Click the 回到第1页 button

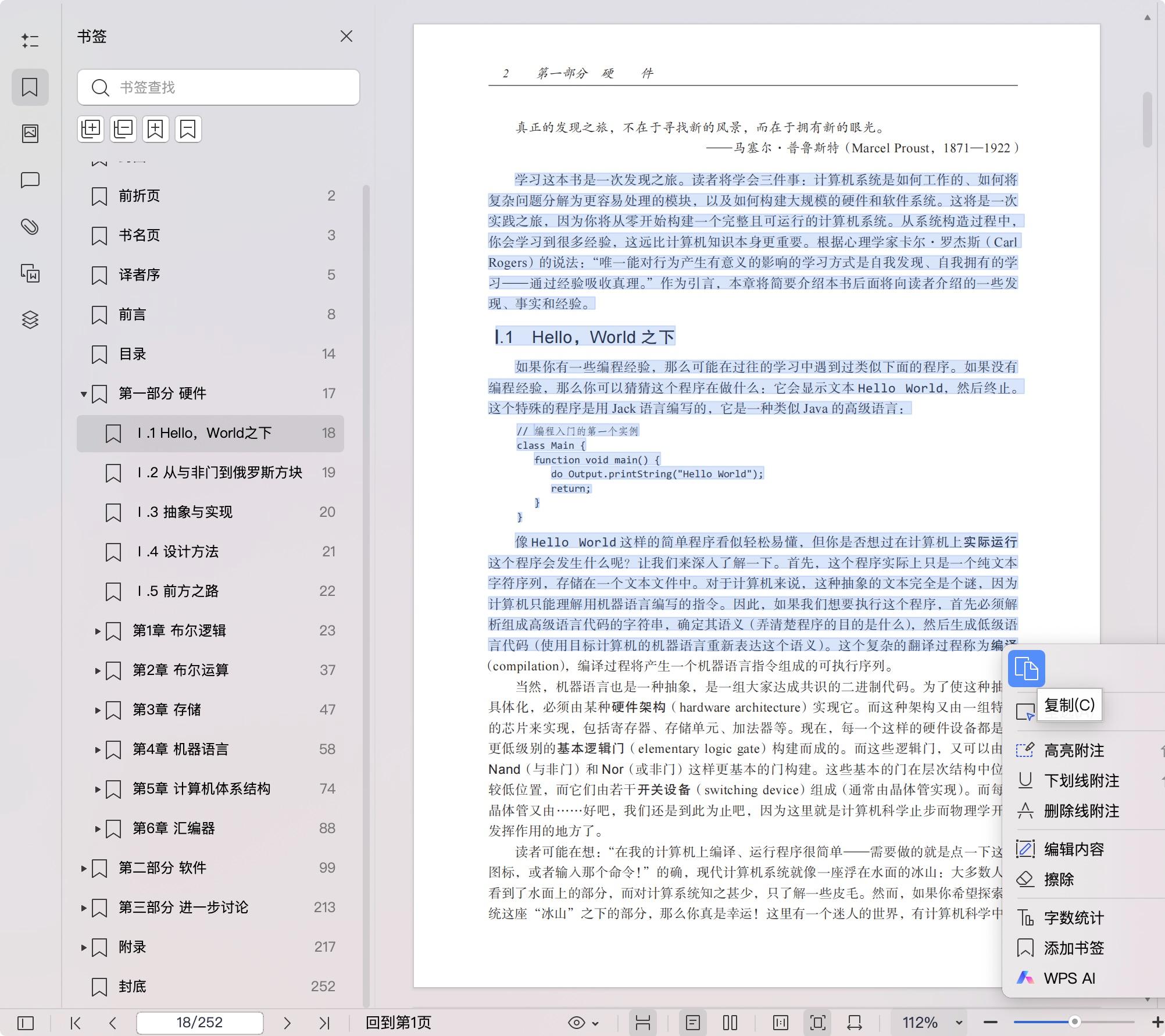(x=399, y=1023)
